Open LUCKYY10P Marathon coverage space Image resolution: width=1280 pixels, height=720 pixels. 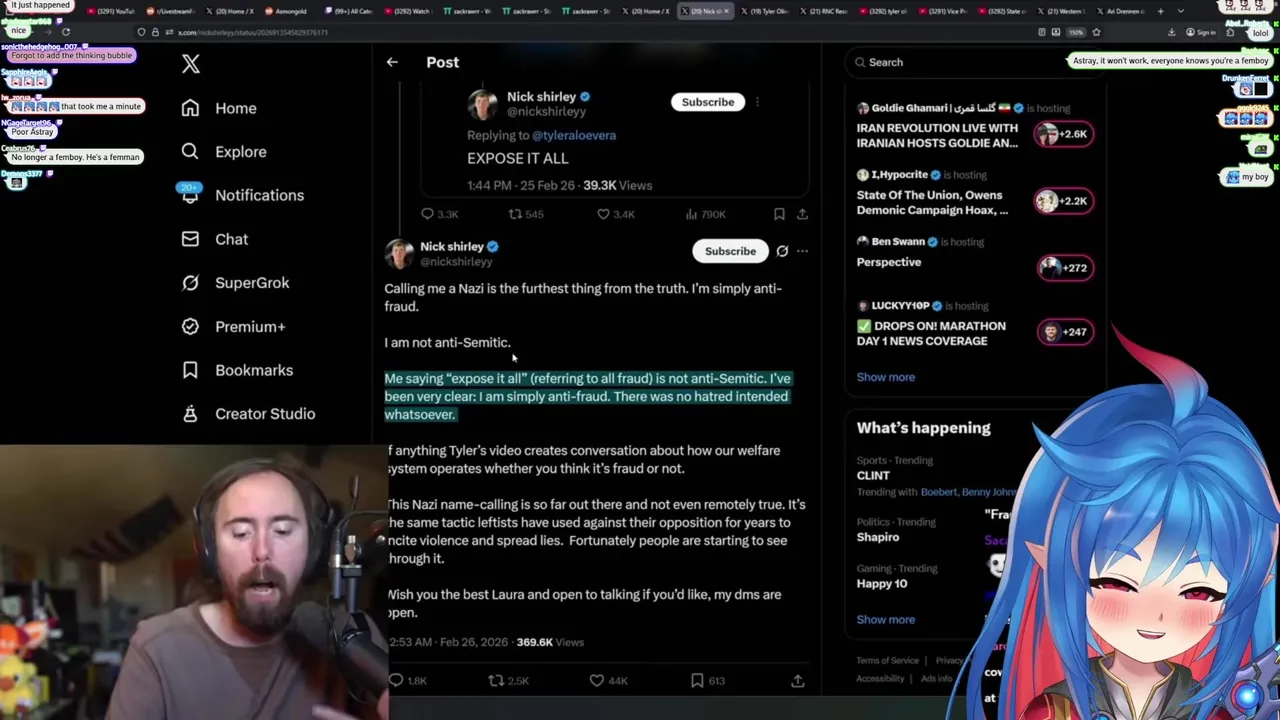point(931,333)
